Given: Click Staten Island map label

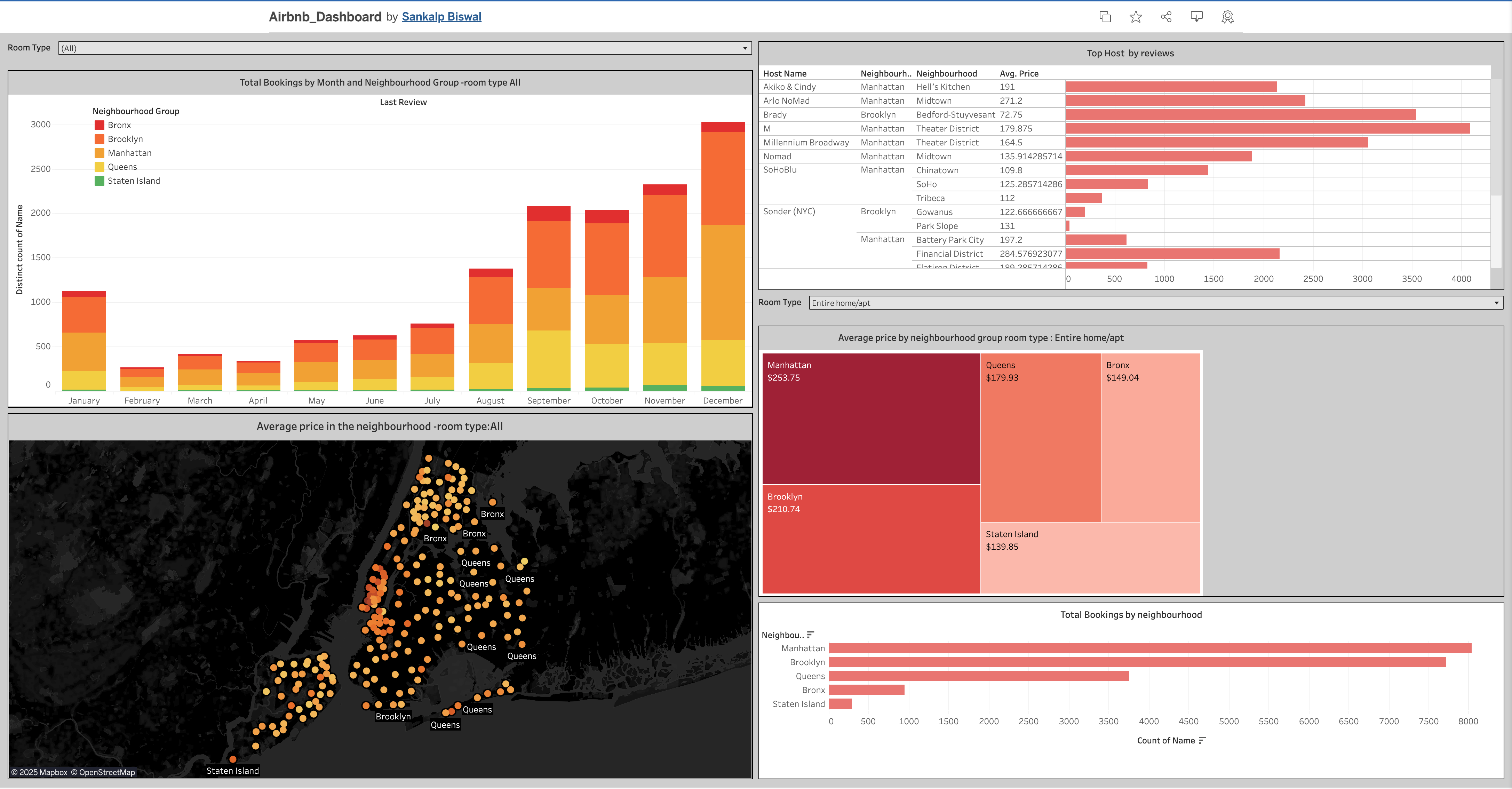Looking at the screenshot, I should pyautogui.click(x=232, y=771).
